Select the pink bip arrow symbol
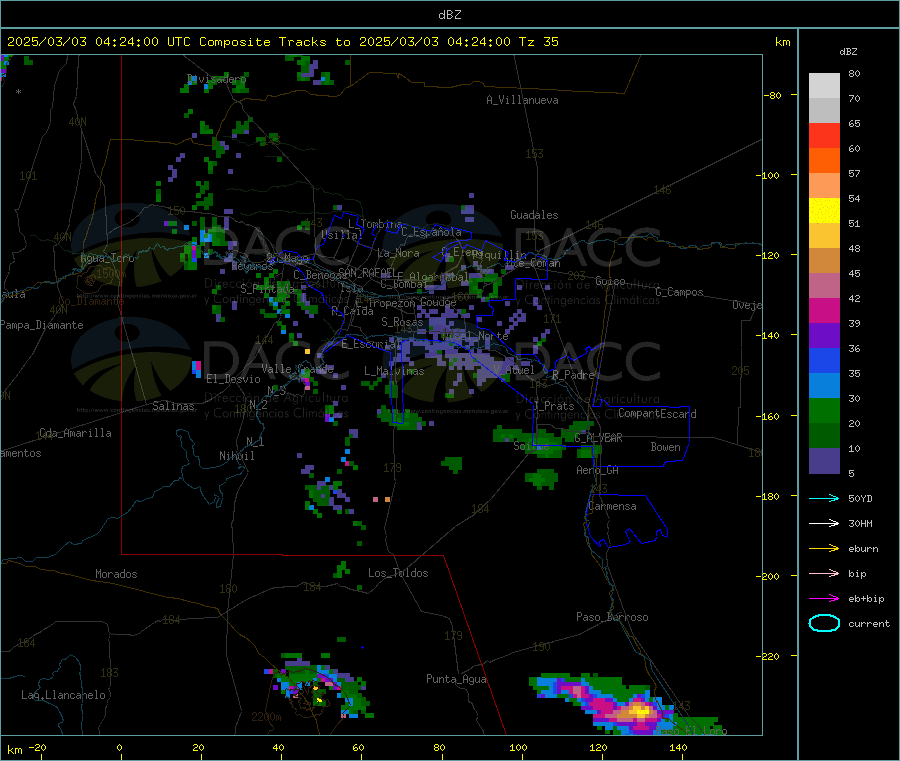The width and height of the screenshot is (900, 761). coord(824,573)
